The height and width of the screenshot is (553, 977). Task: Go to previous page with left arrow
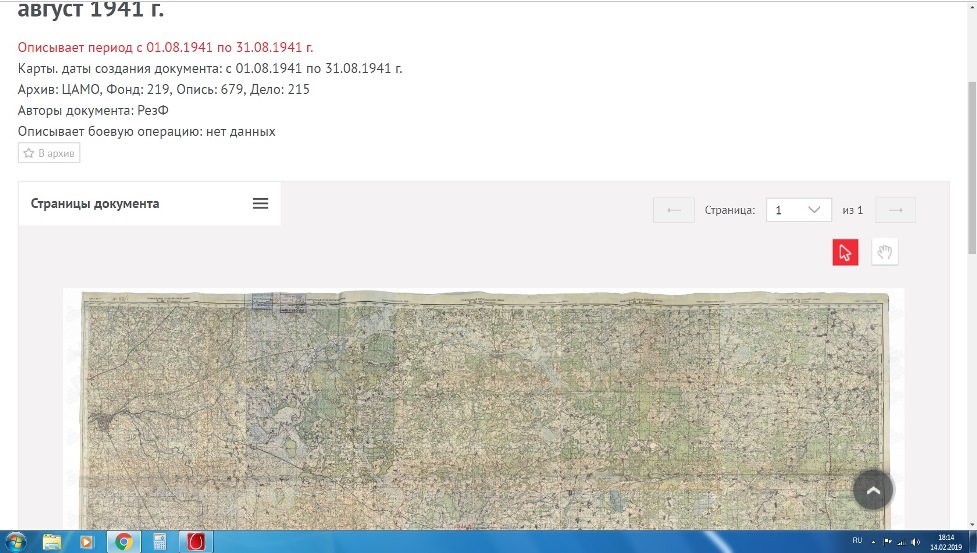coord(673,210)
